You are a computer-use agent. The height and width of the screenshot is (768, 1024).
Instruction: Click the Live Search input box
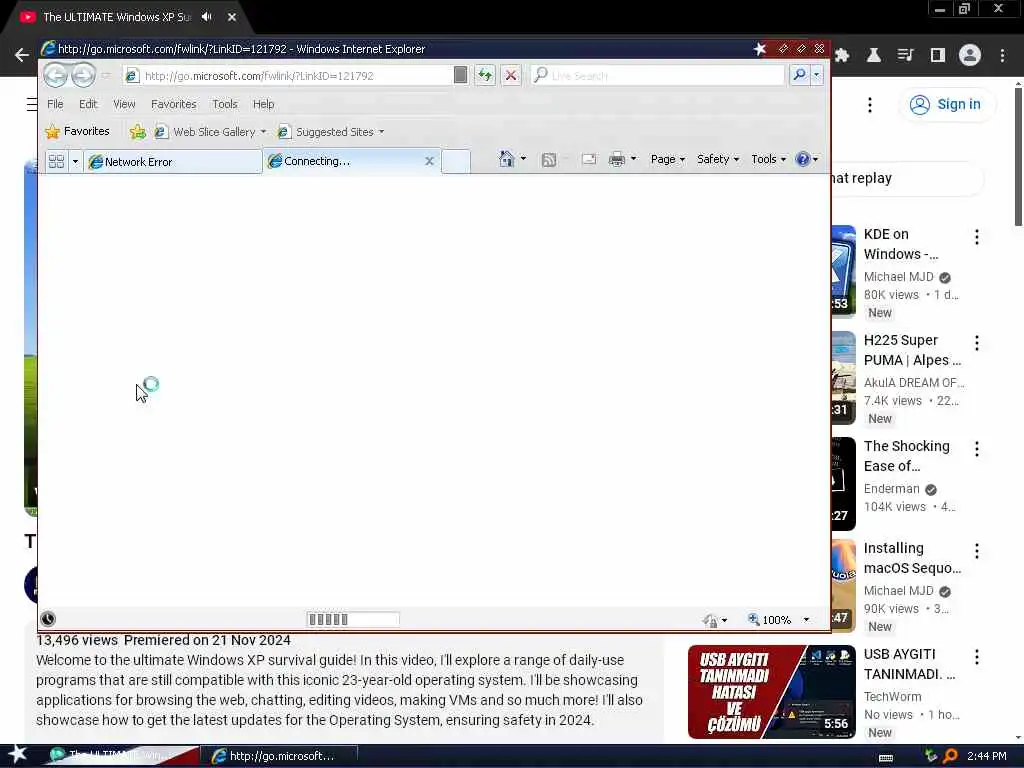click(656, 76)
